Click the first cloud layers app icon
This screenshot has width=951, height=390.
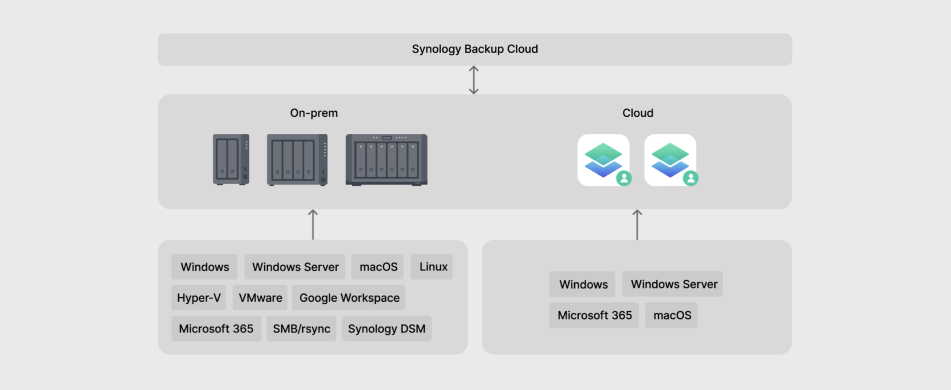tap(604, 160)
